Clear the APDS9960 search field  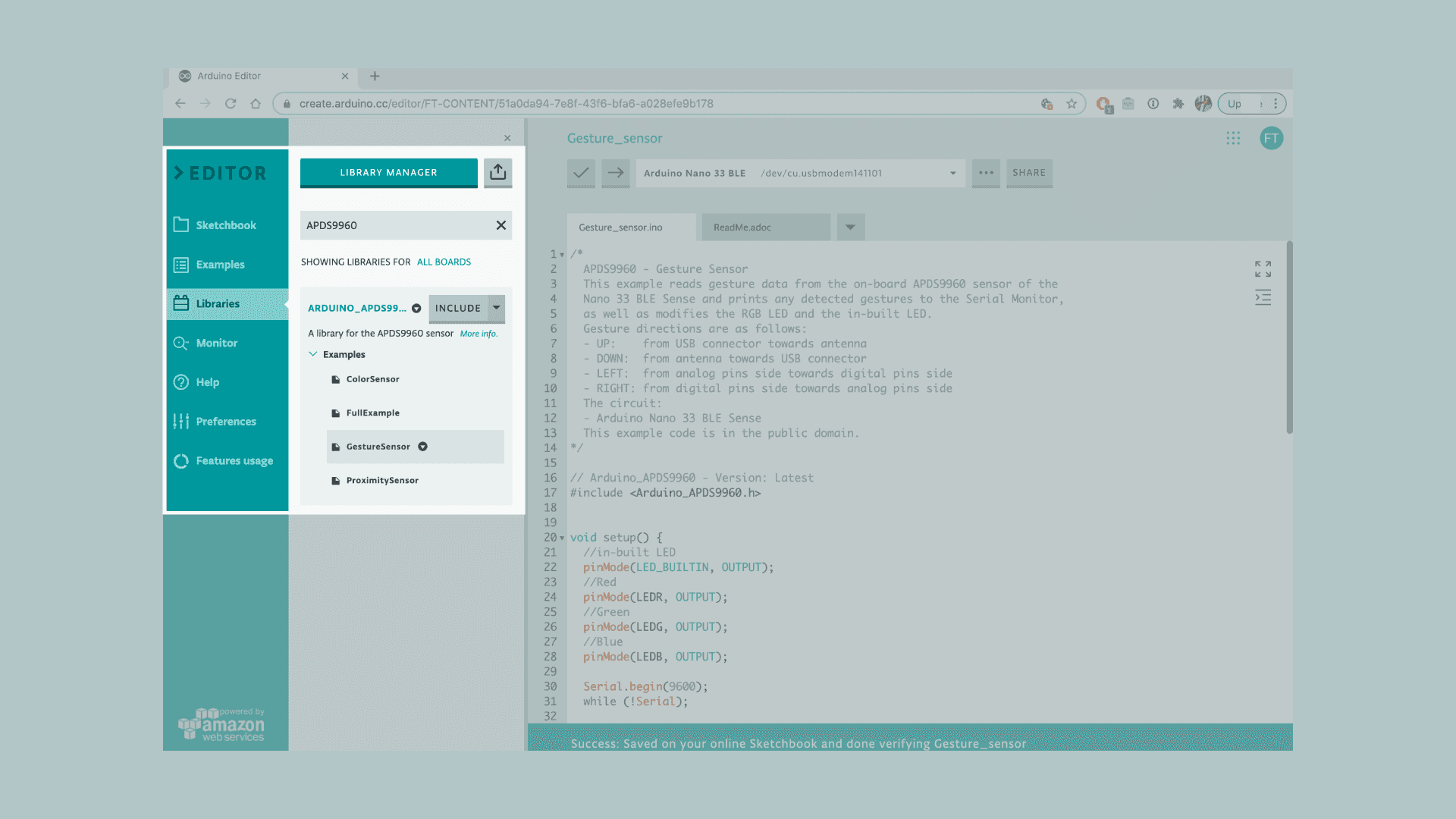[x=500, y=225]
